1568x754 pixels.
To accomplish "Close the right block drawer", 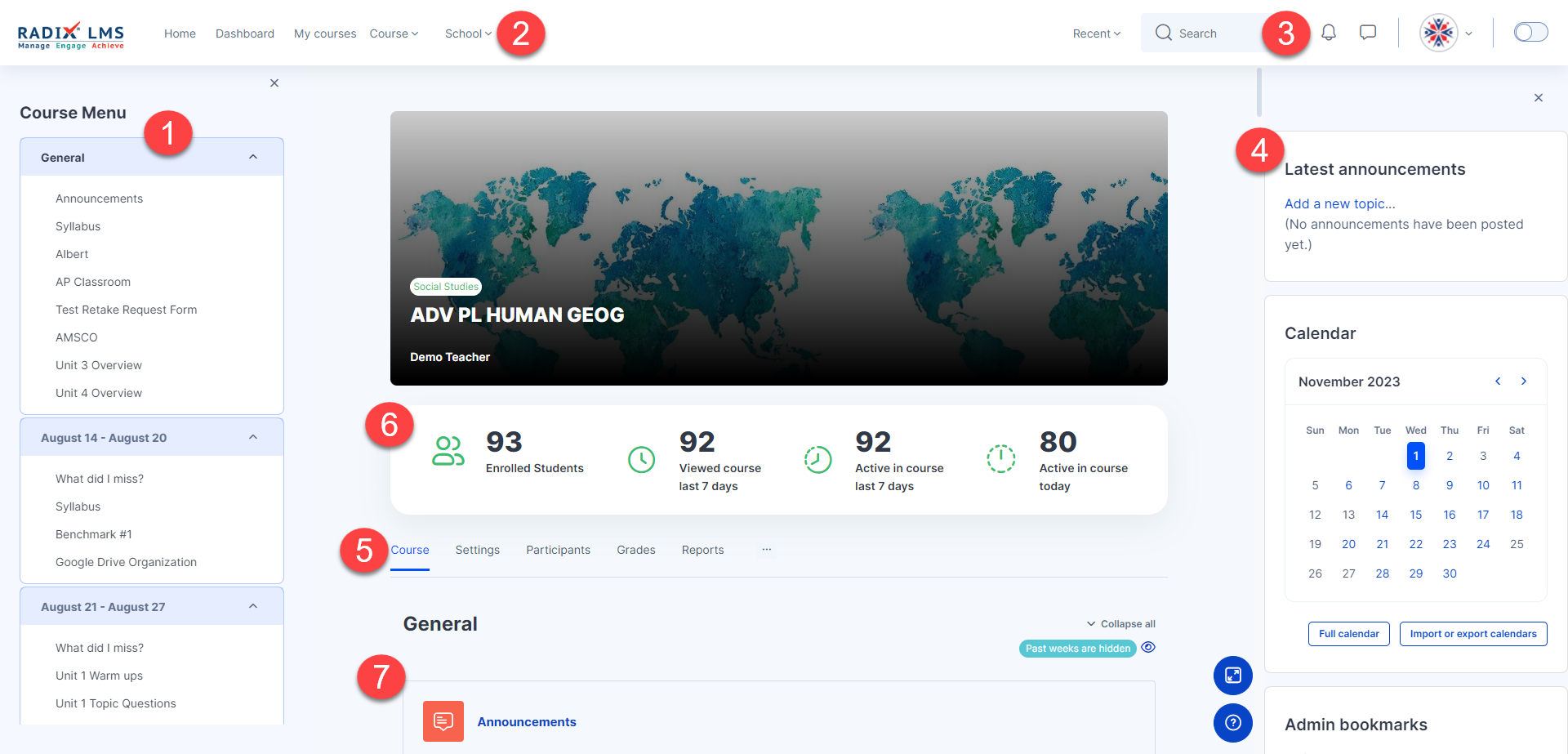I will click(1539, 98).
